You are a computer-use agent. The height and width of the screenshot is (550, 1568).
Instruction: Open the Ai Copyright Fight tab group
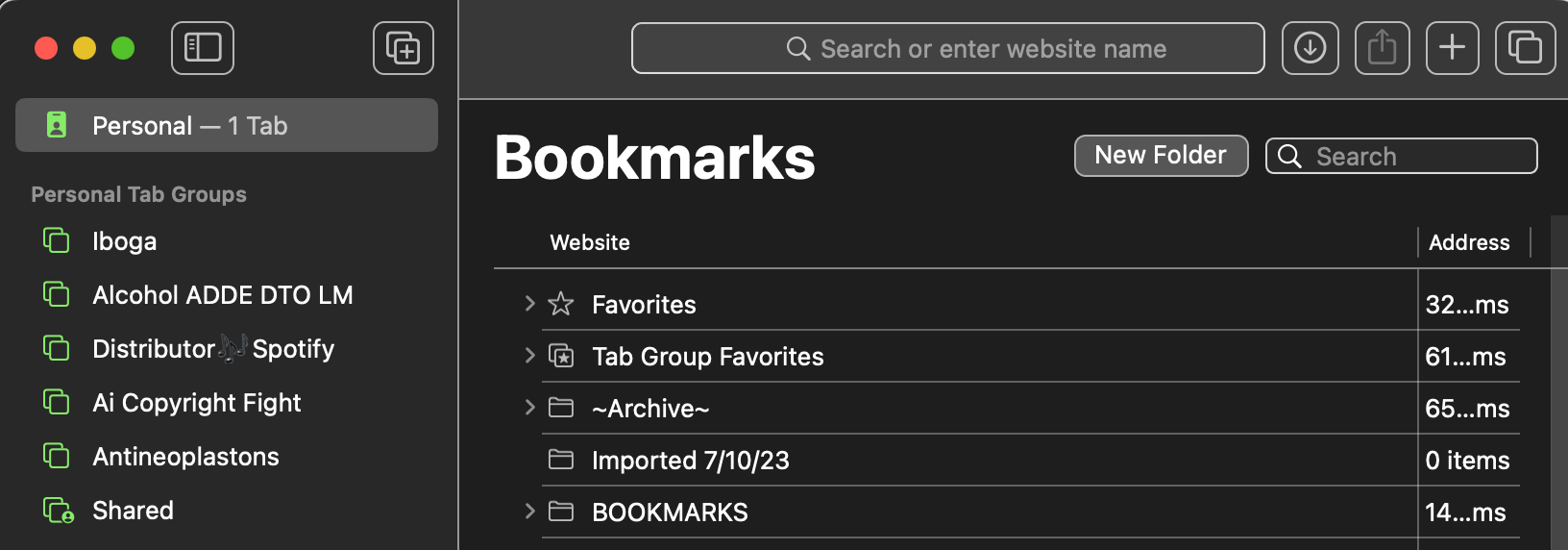[196, 403]
